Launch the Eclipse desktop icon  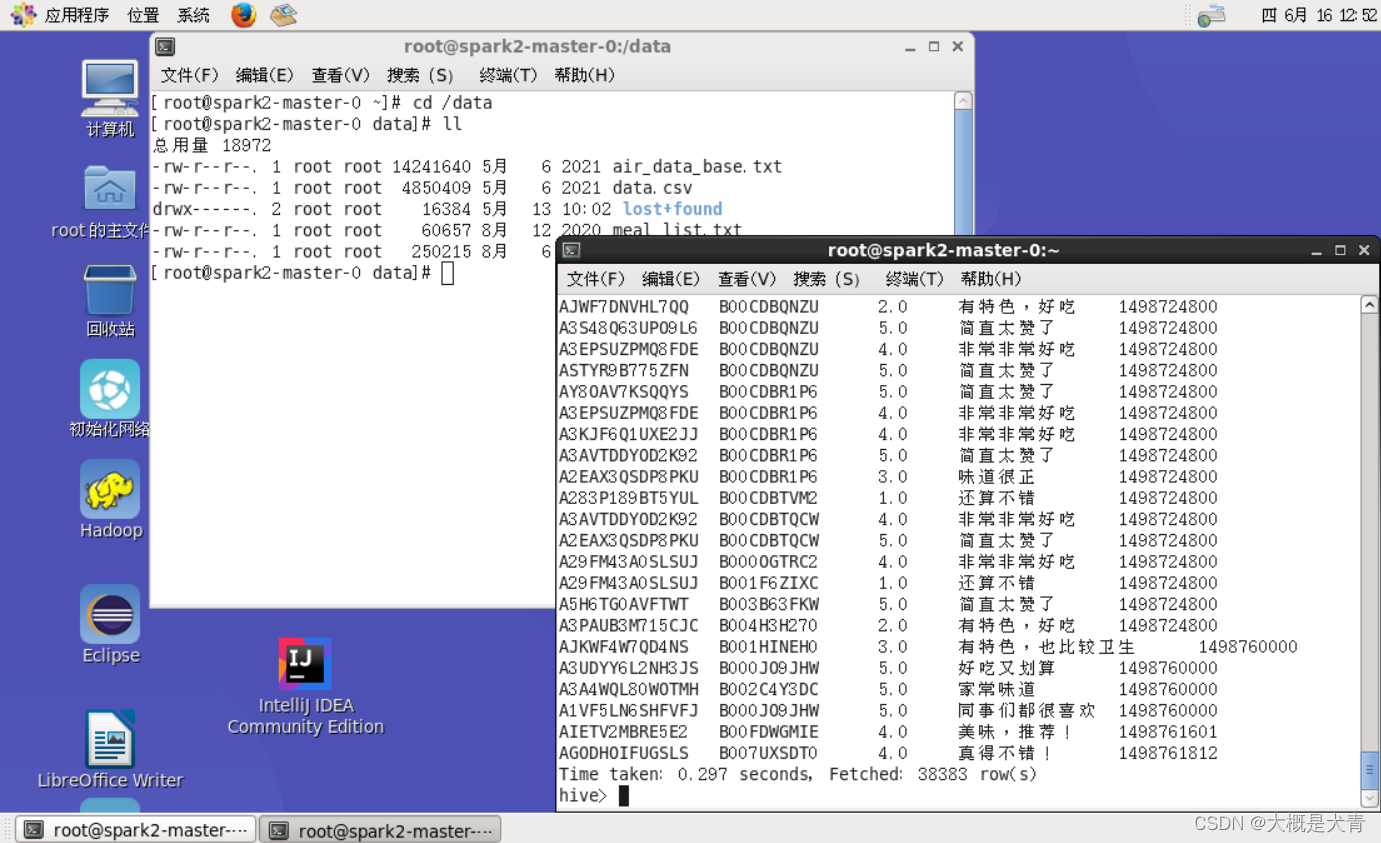point(110,614)
